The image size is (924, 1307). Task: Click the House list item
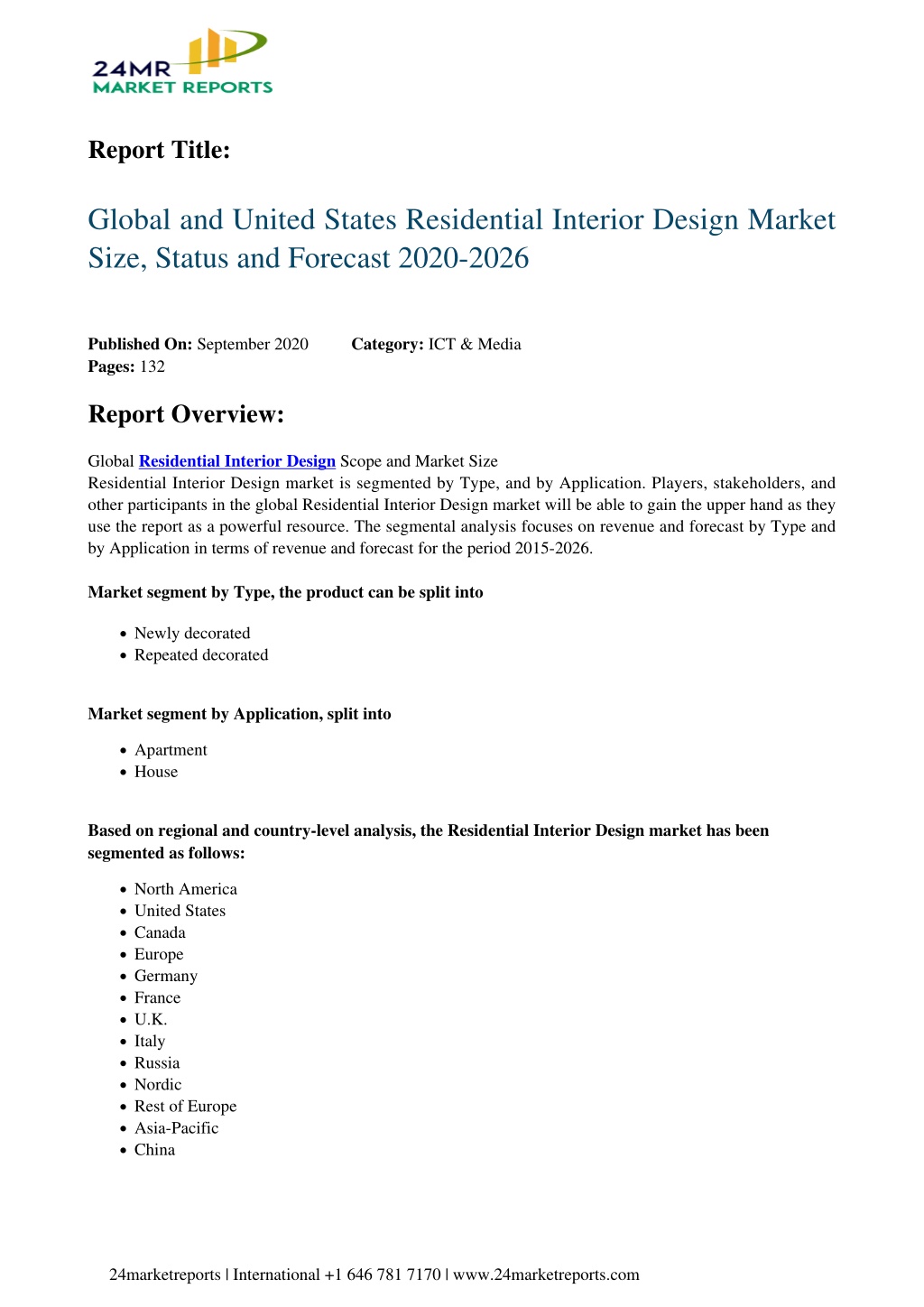[x=156, y=772]
